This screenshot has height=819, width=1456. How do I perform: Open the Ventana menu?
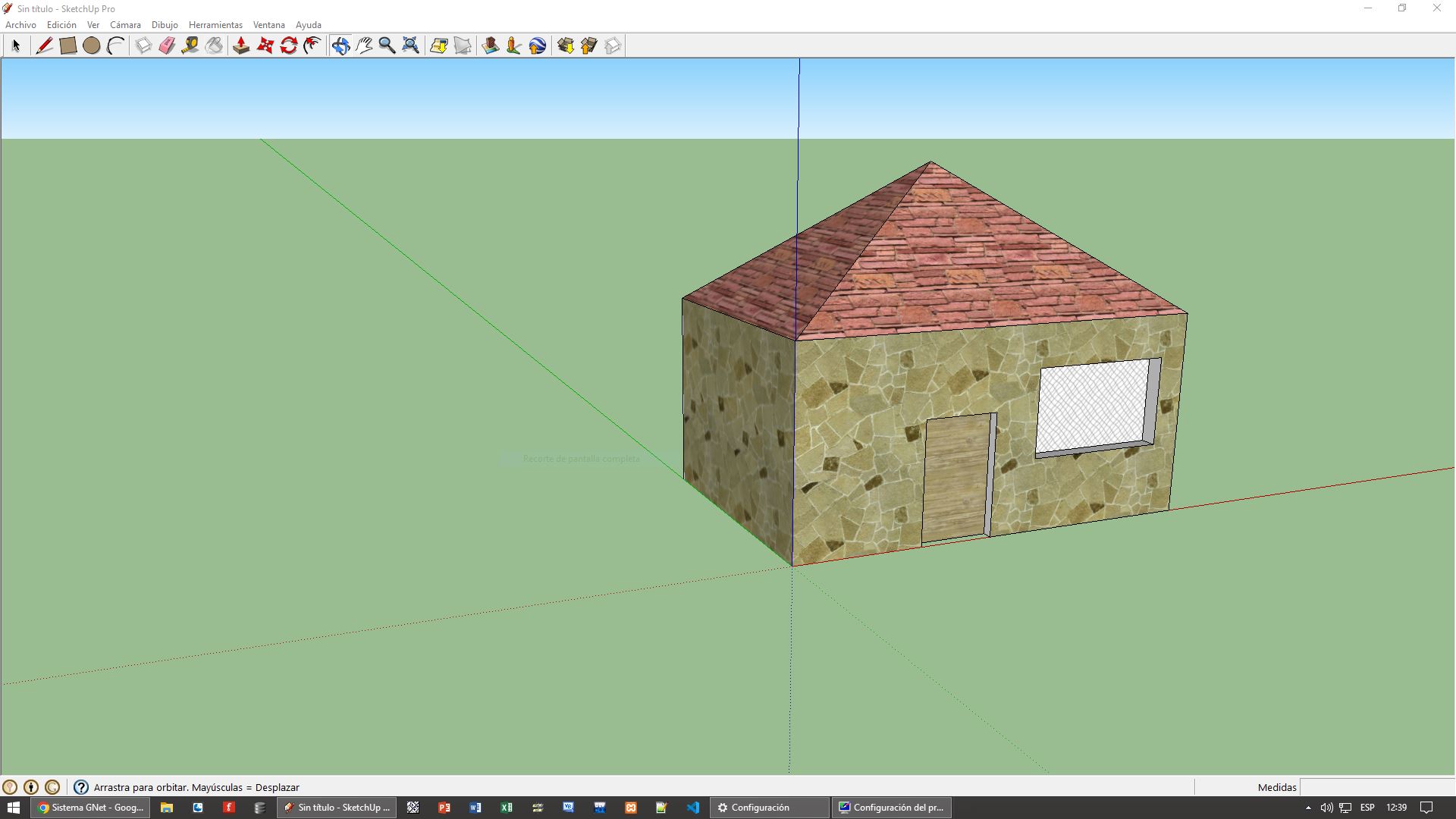pyautogui.click(x=268, y=25)
